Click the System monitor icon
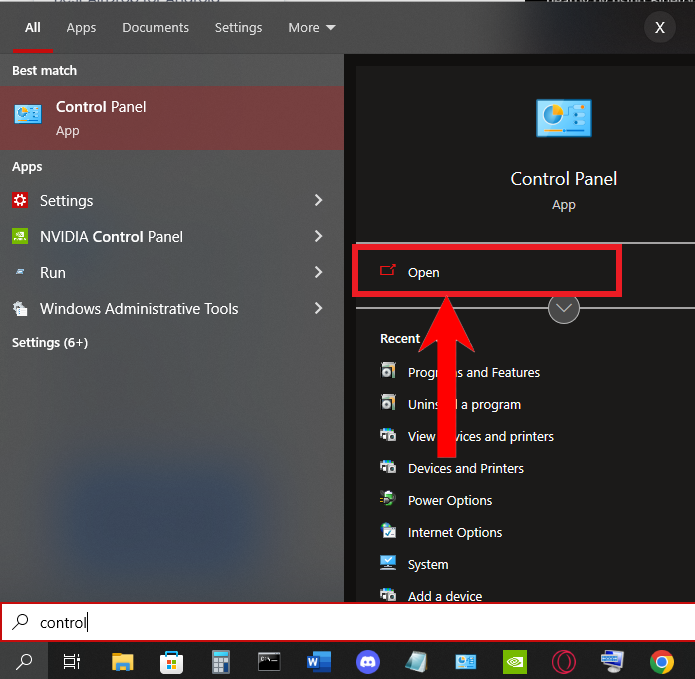 pos(388,562)
